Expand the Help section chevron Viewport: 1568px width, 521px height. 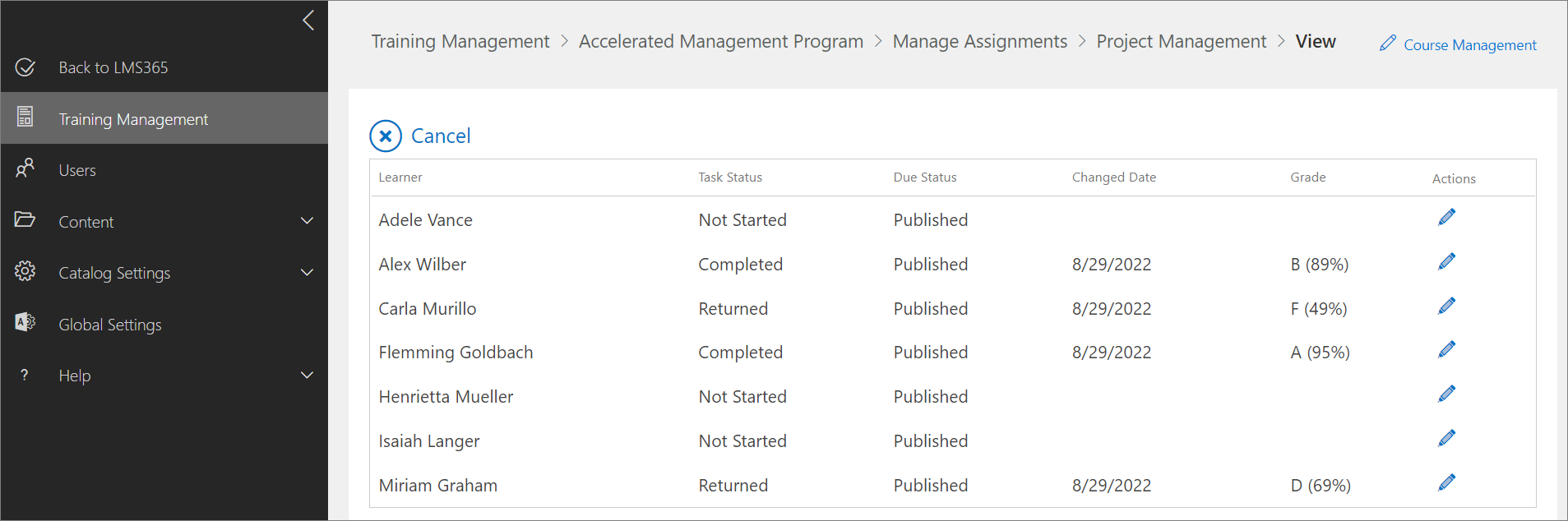[x=307, y=376]
